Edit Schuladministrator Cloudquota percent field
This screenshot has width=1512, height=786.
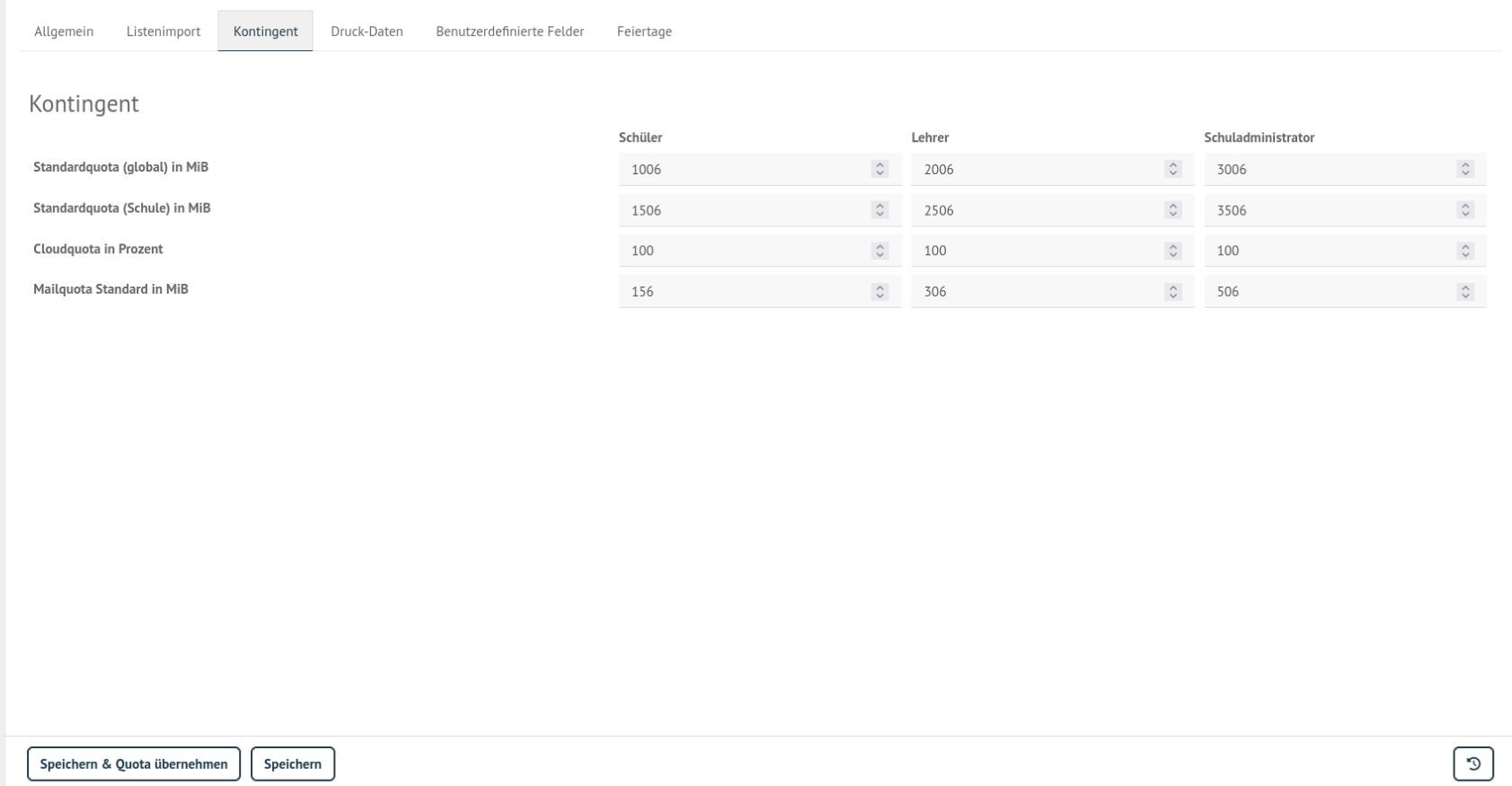[x=1345, y=251]
